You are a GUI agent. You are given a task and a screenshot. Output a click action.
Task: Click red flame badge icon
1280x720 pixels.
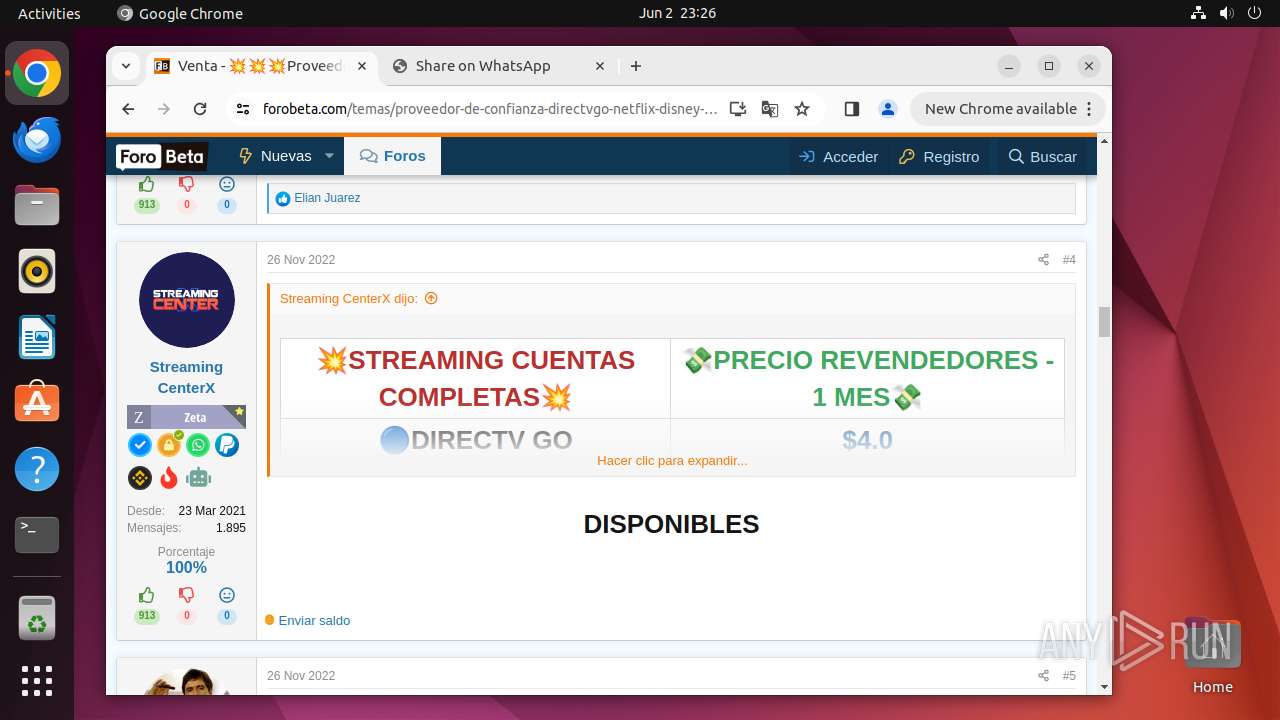[169, 478]
